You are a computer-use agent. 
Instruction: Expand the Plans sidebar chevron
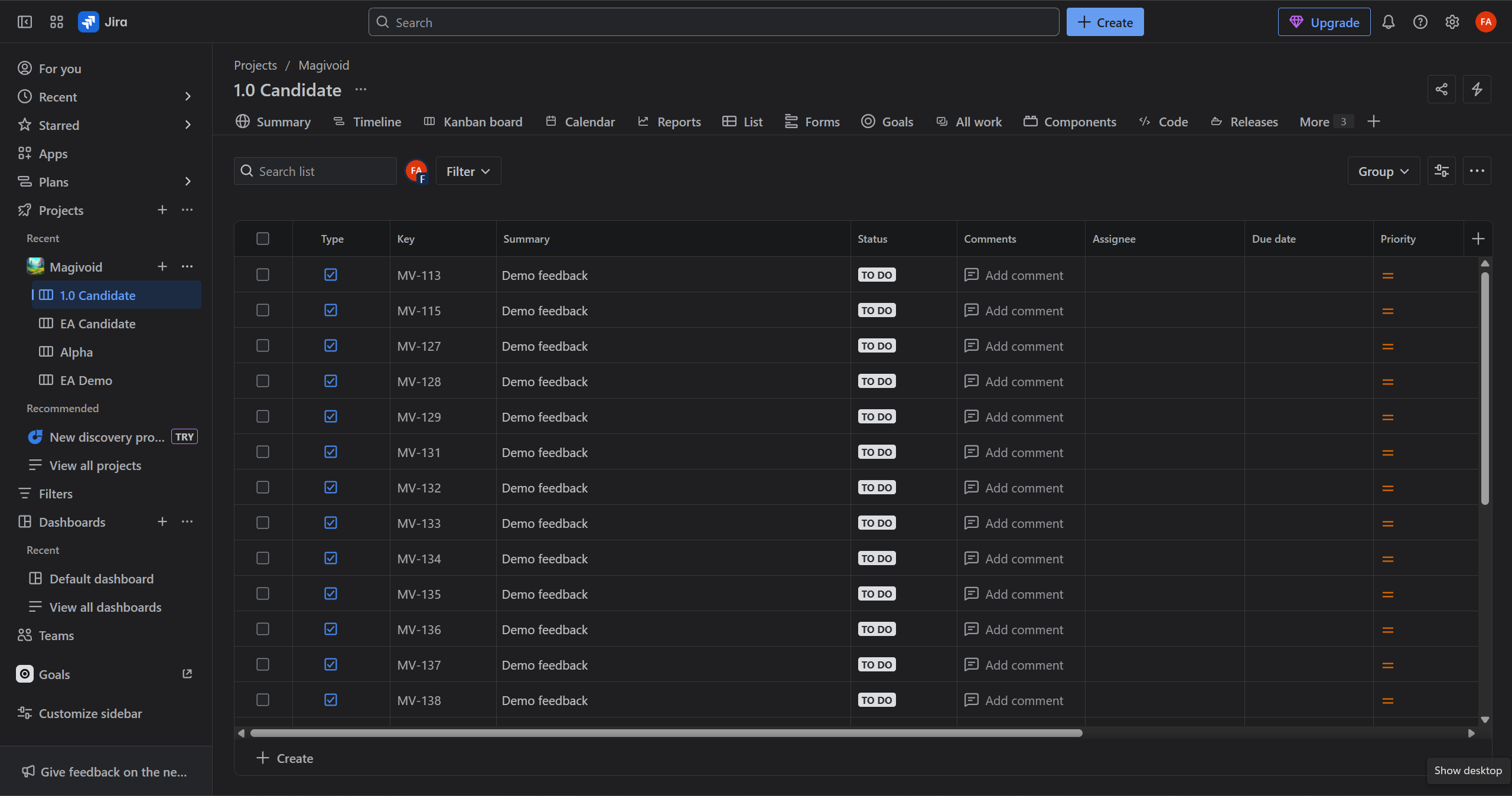[x=188, y=181]
